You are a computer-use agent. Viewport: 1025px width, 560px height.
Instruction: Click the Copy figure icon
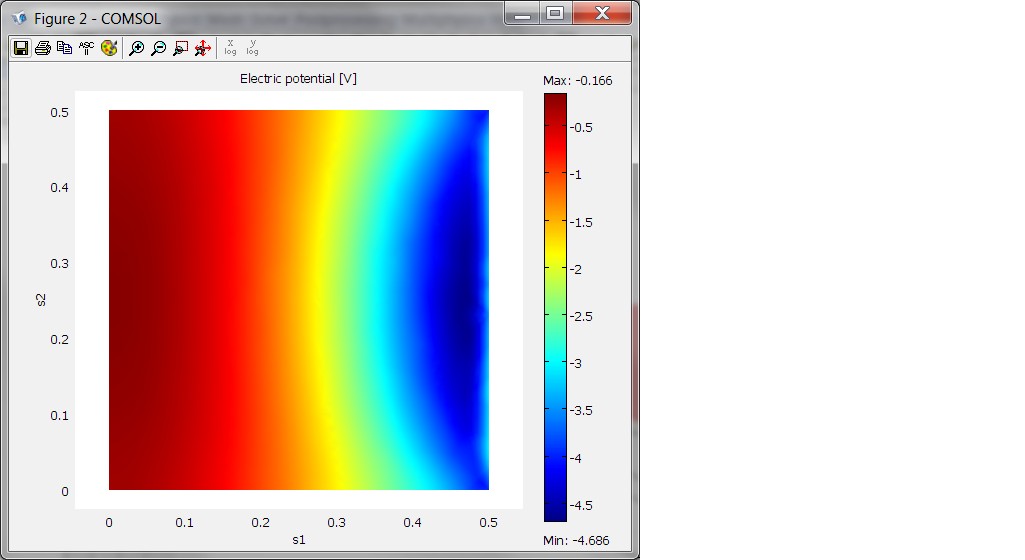[64, 48]
